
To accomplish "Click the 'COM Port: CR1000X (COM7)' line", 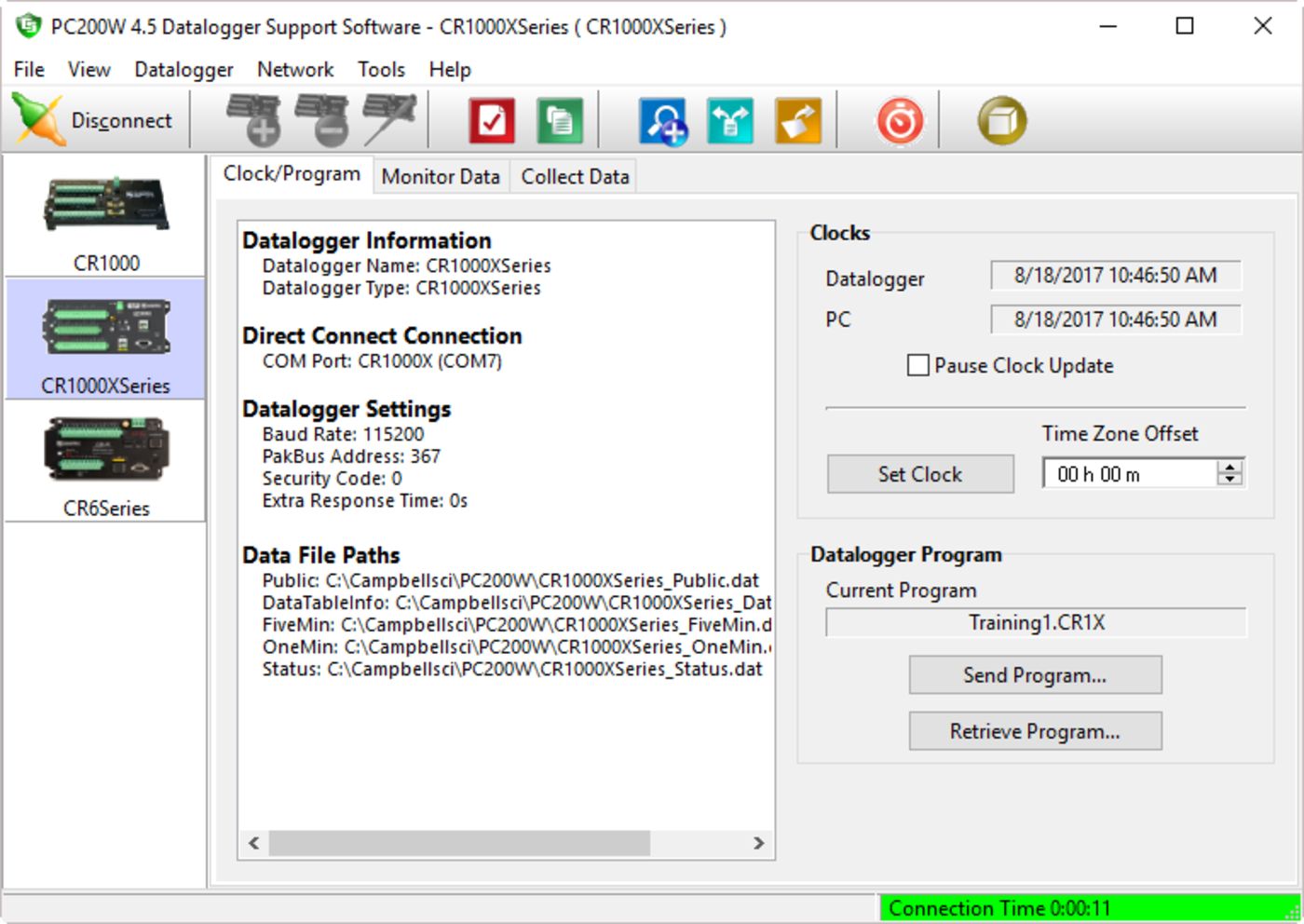I will (382, 361).
